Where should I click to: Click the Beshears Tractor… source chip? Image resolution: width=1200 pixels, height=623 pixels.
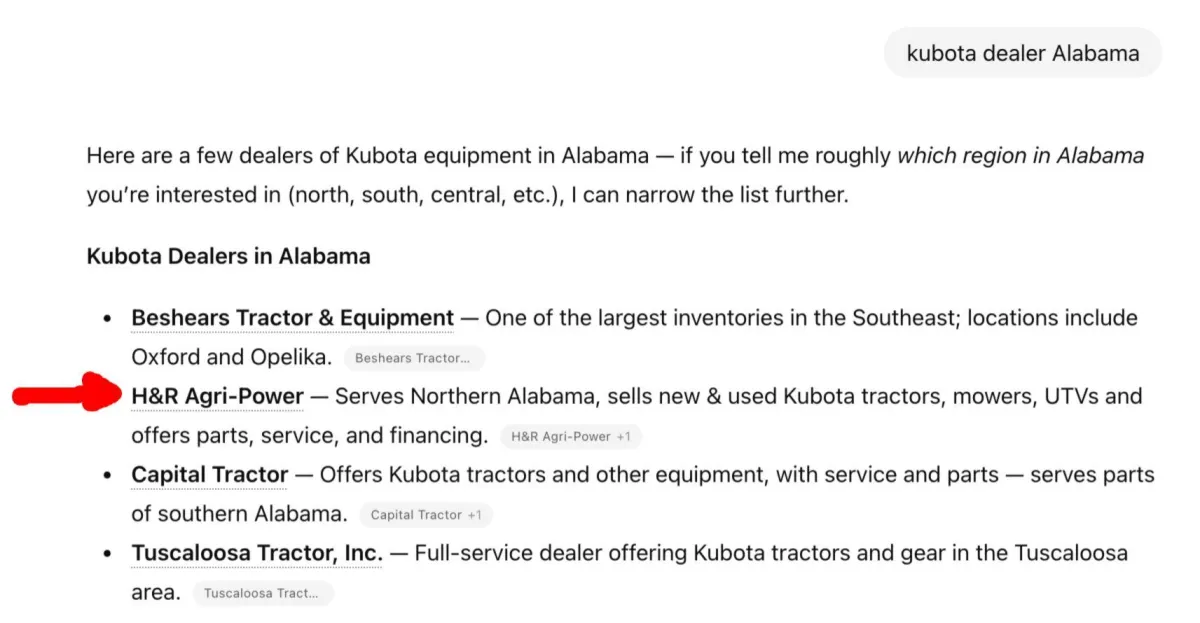(413, 358)
